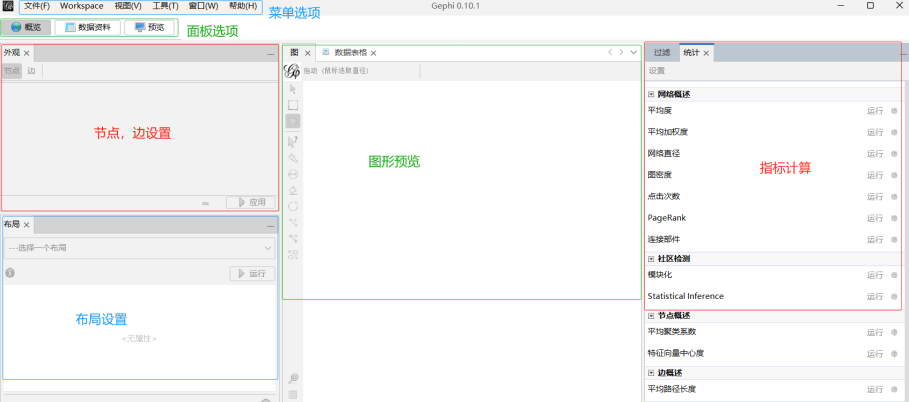Image resolution: width=909 pixels, height=402 pixels.
Task: Click the magnifier icon at toolbar bottom
Action: tap(292, 379)
